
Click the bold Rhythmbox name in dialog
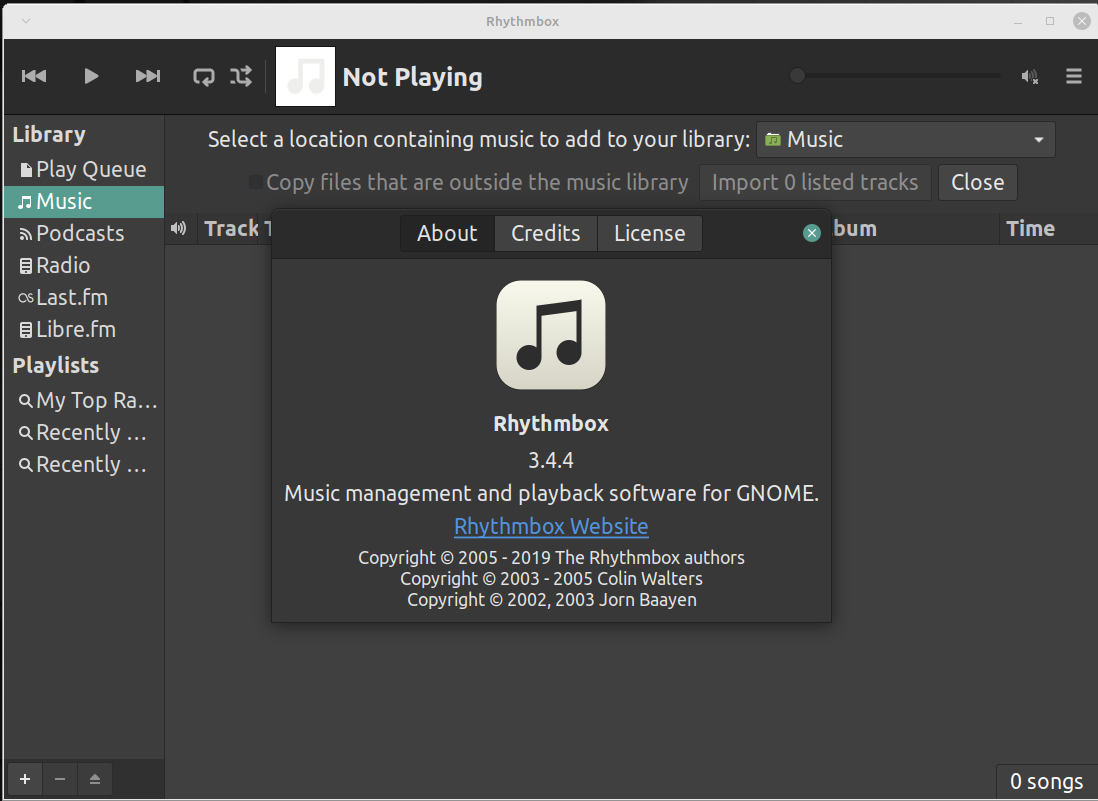click(x=551, y=424)
